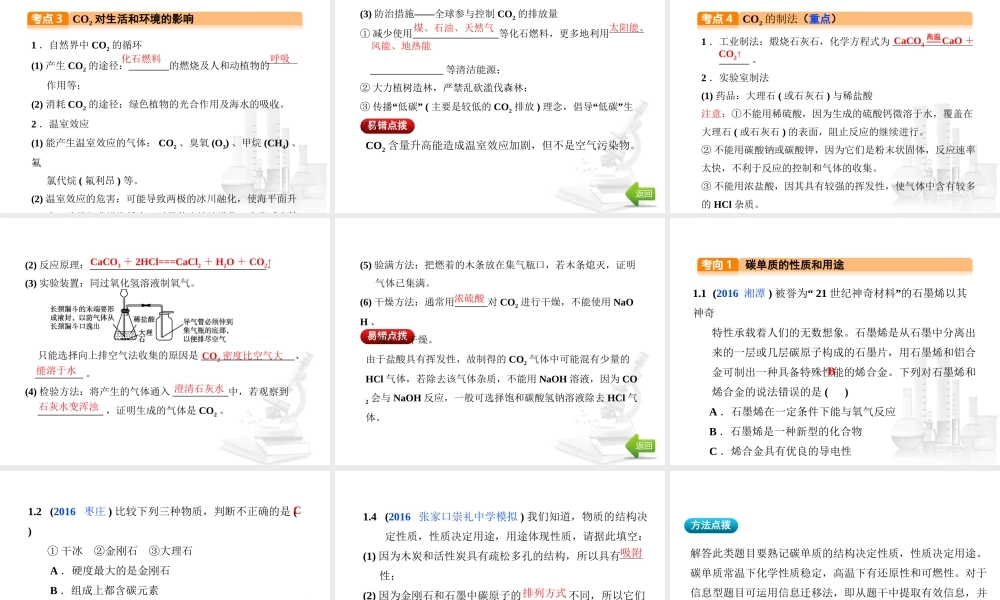Image resolution: width=1000 pixels, height=600 pixels.
Task: Click question number 1.2 on the bottom-left slide
Action: [x=34, y=511]
